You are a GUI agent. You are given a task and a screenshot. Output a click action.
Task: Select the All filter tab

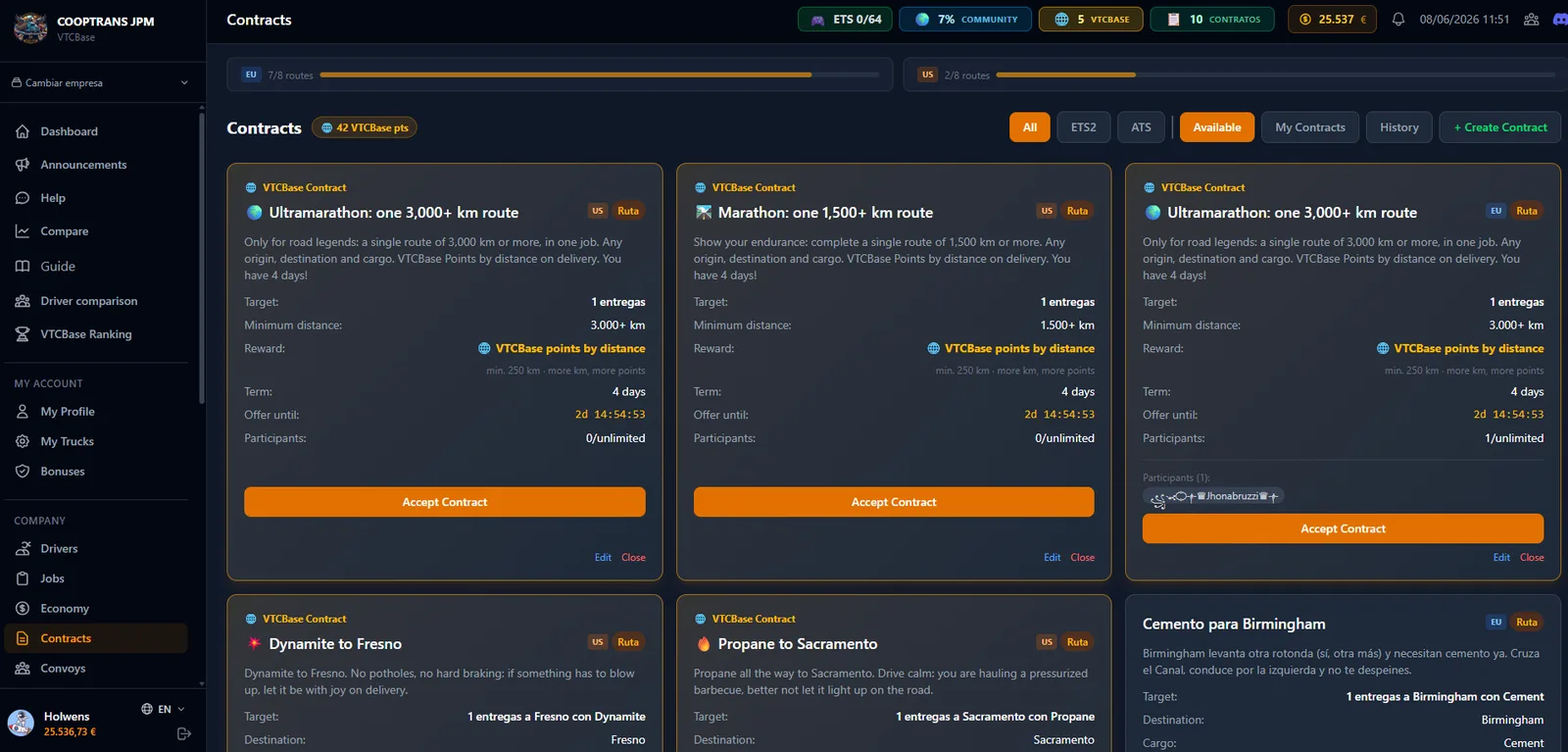tap(1030, 127)
